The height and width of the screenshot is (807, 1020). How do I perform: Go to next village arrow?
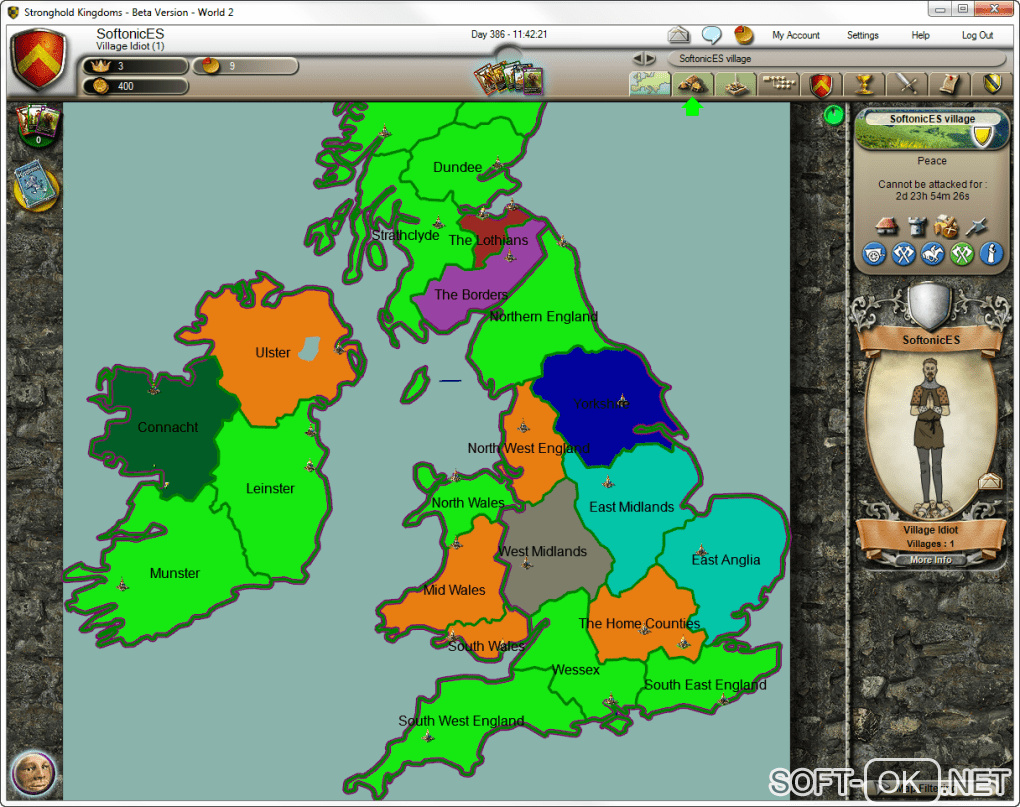(x=651, y=59)
